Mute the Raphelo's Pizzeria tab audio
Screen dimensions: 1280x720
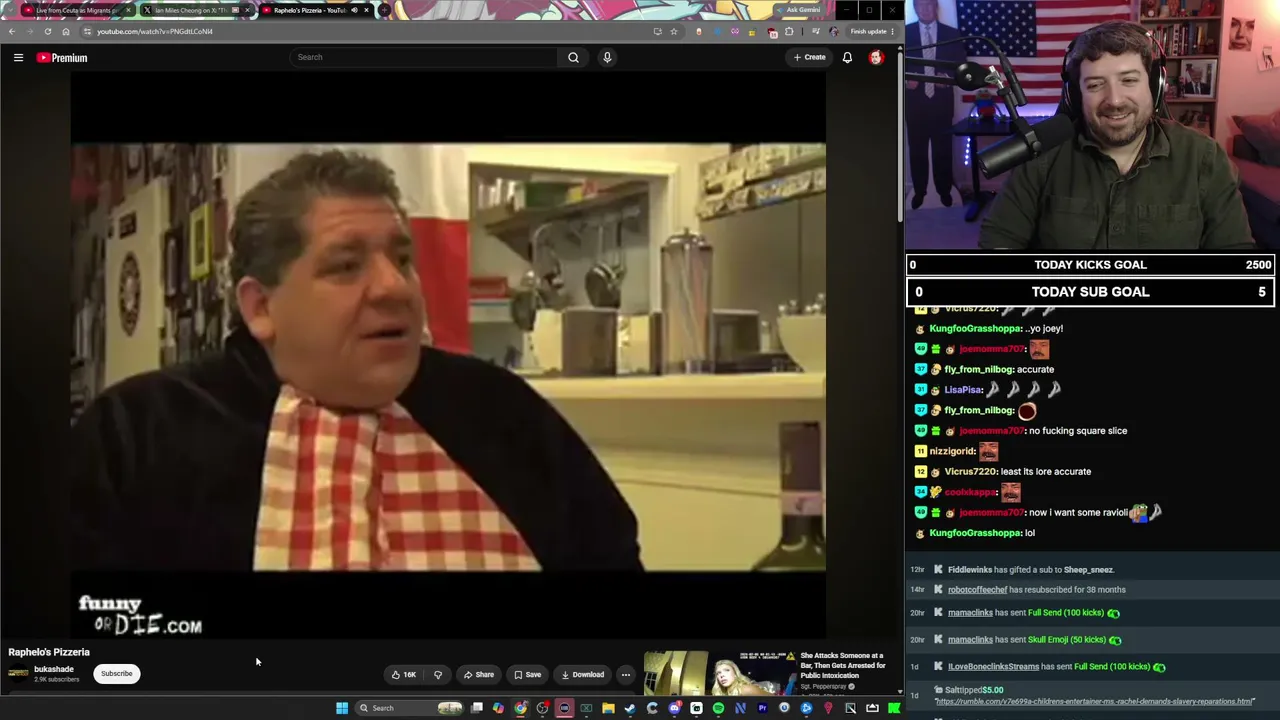[354, 10]
